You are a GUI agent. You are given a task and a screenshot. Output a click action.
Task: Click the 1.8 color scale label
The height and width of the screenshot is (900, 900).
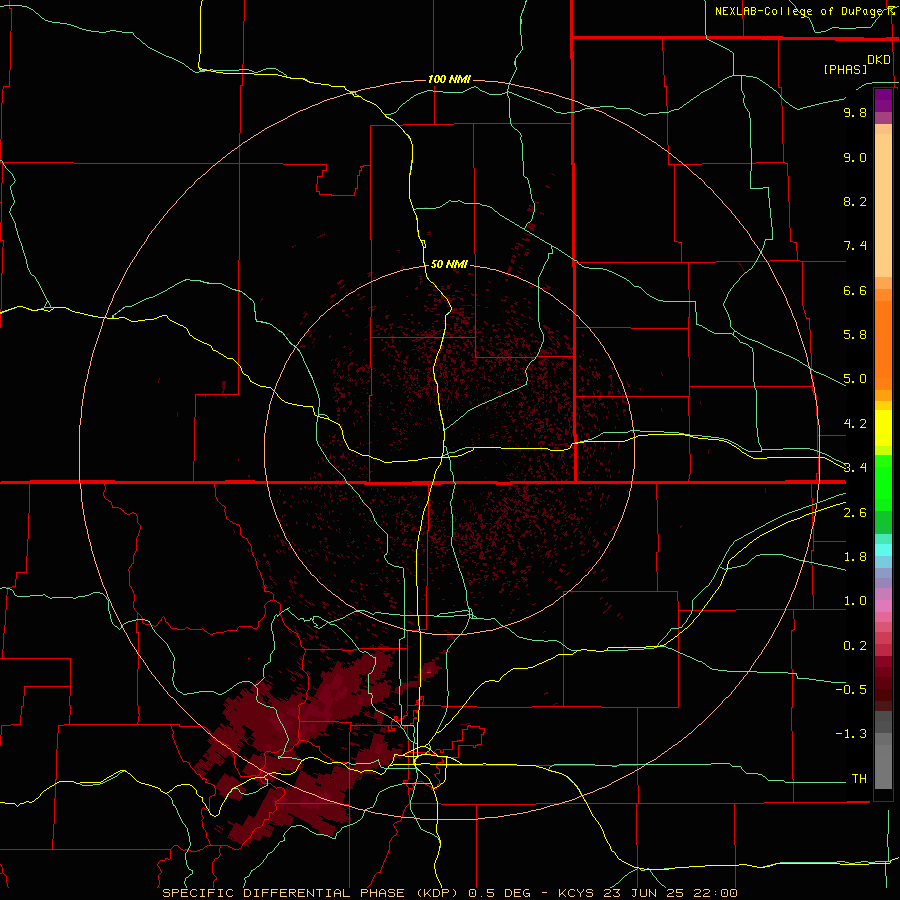click(855, 557)
